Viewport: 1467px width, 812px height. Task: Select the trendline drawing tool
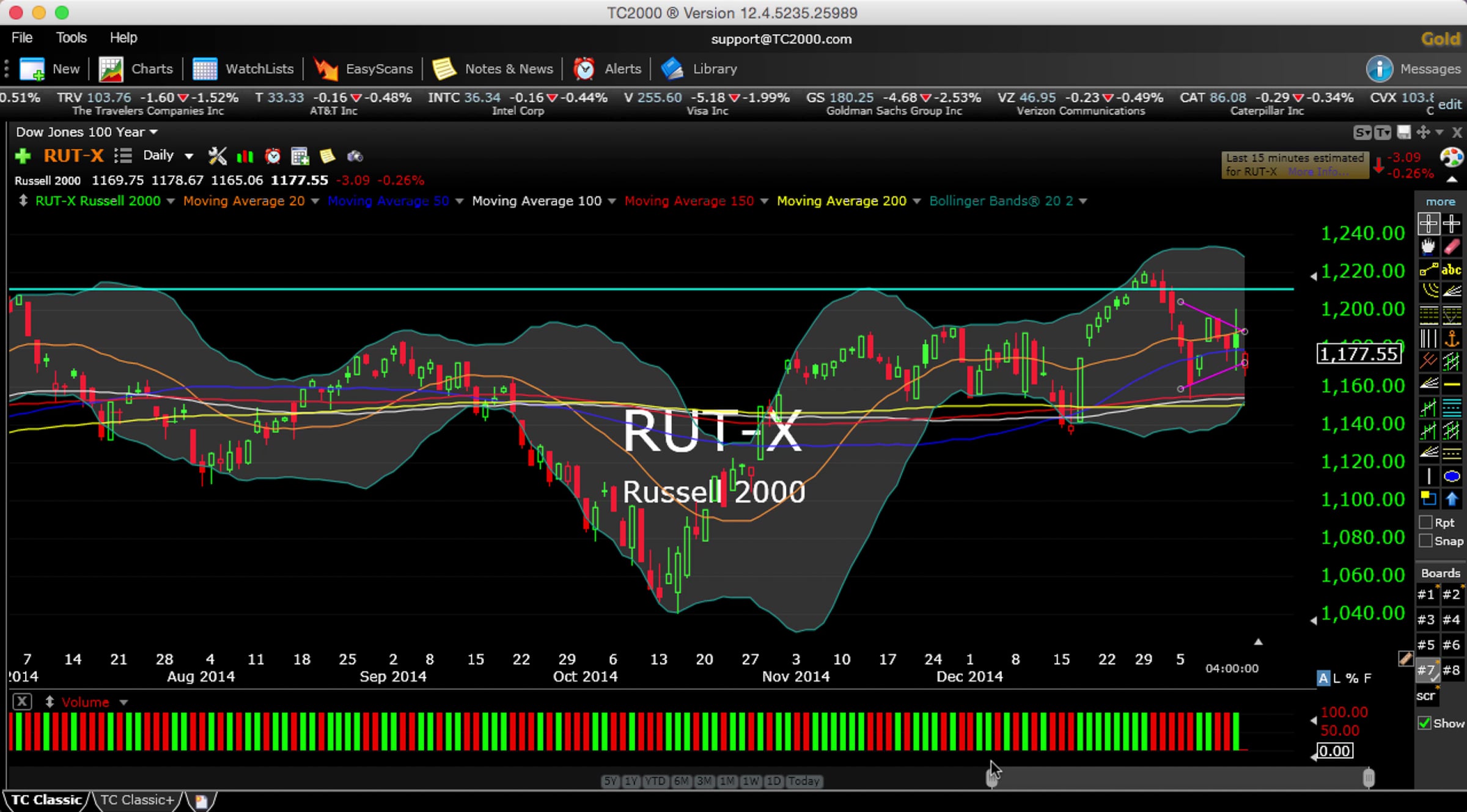pos(1428,269)
